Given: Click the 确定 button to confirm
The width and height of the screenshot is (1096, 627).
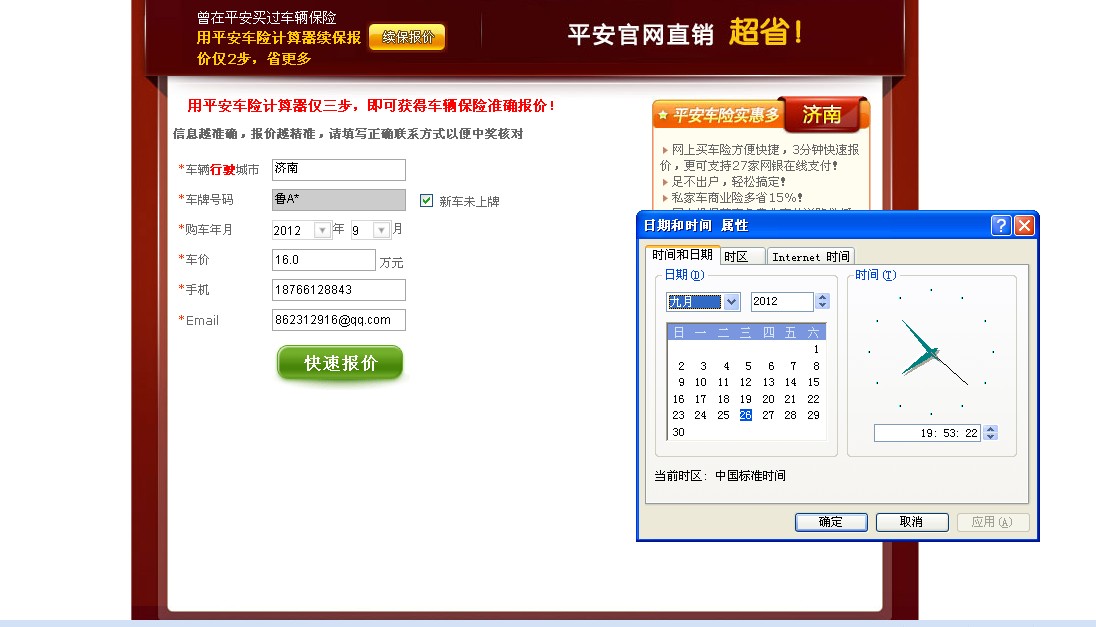Looking at the screenshot, I should [x=831, y=521].
